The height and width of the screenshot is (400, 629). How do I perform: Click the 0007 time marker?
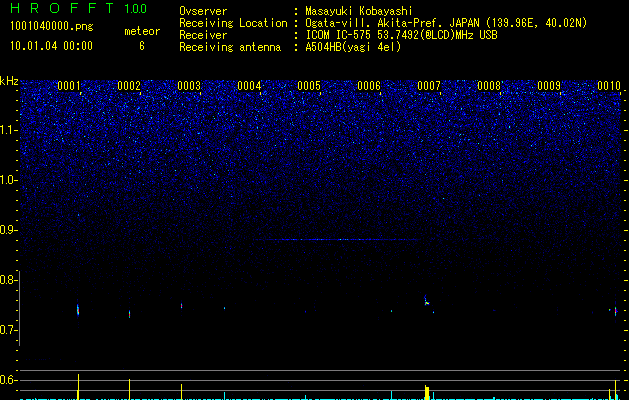click(429, 86)
